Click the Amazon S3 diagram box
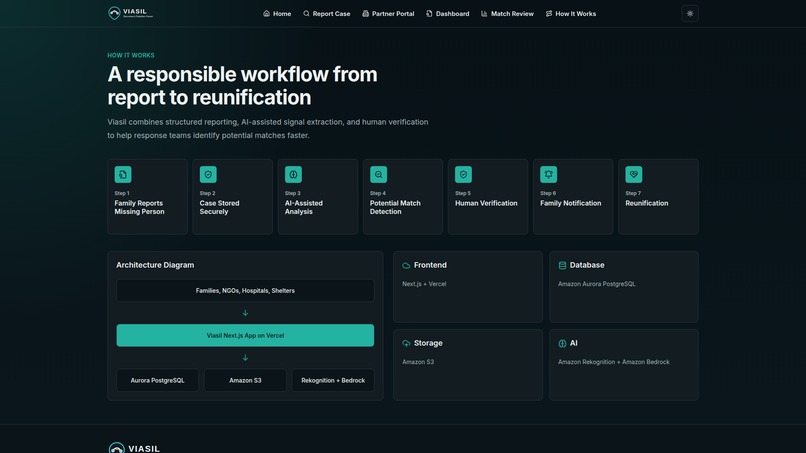This screenshot has width=806, height=453. (x=245, y=380)
